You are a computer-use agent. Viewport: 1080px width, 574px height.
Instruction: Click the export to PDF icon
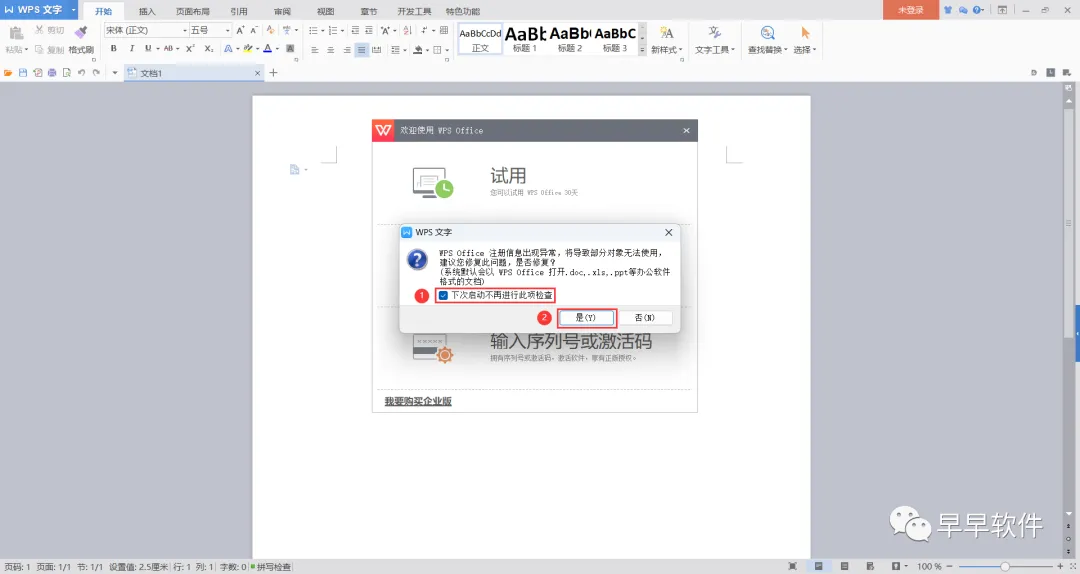pos(37,72)
